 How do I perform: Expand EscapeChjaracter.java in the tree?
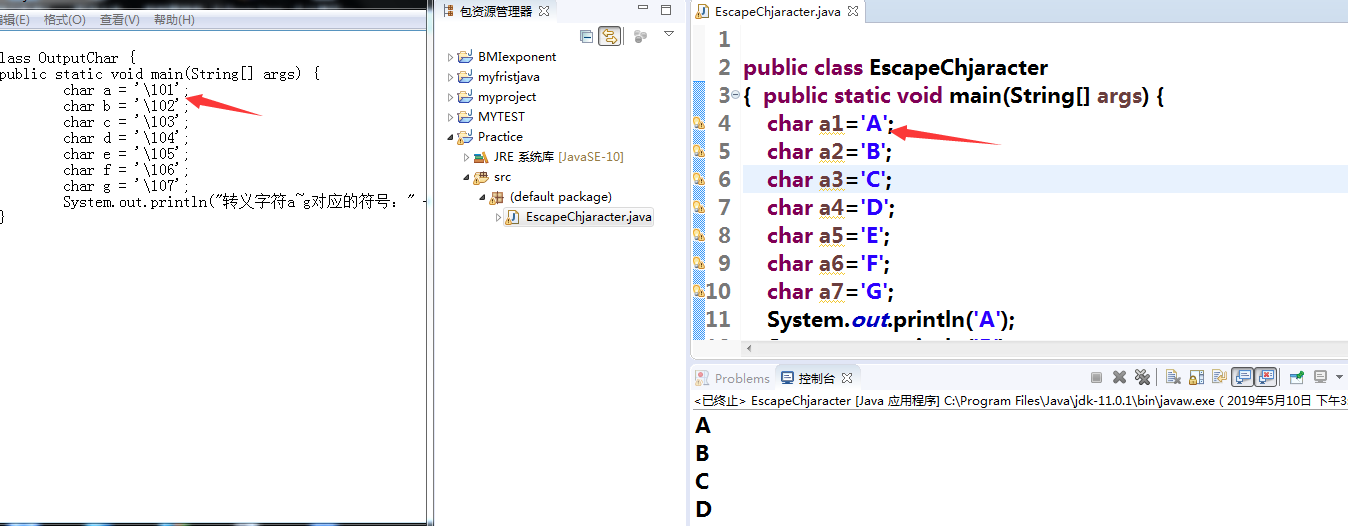(498, 217)
